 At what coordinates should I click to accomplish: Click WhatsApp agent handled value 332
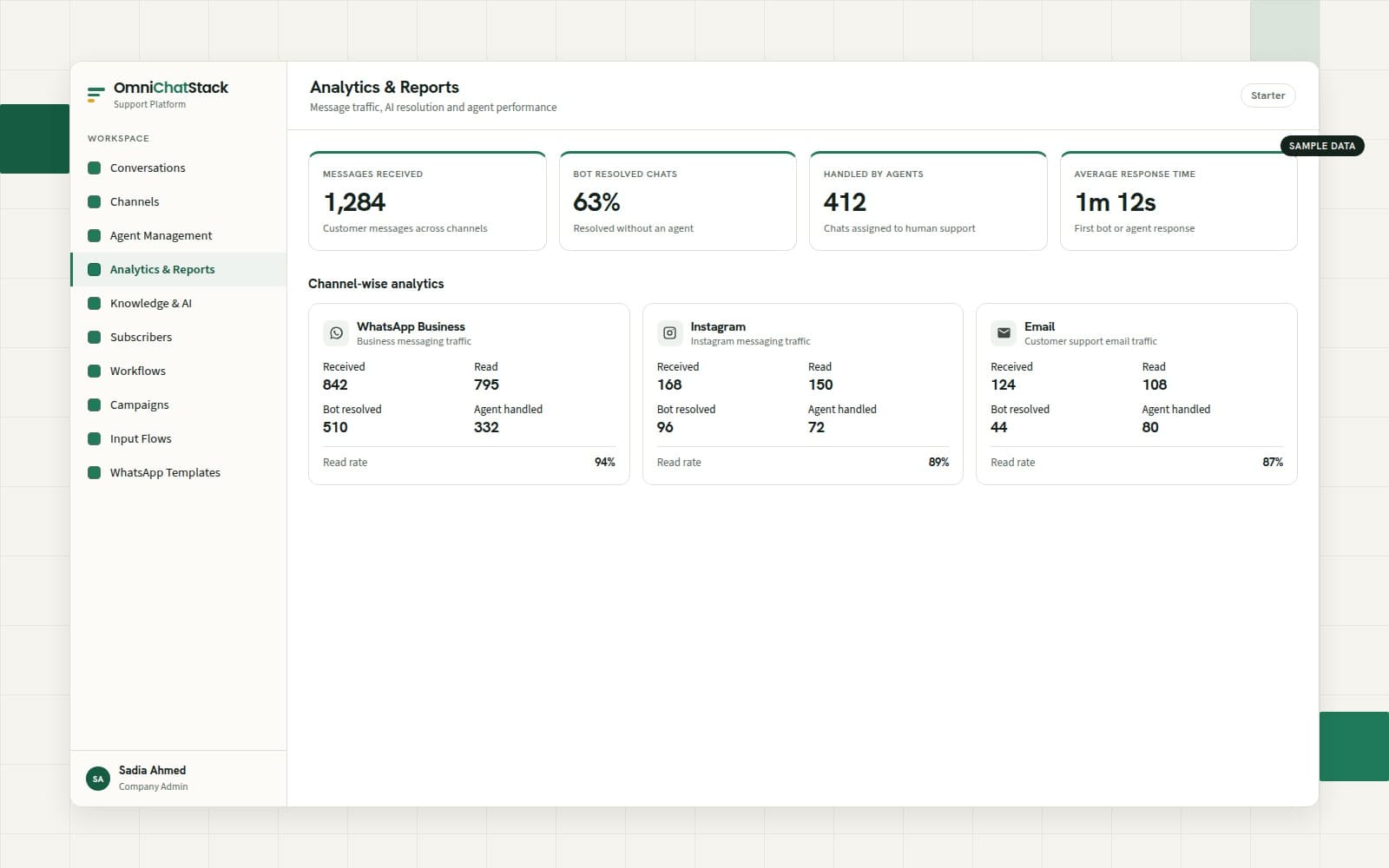coord(486,427)
